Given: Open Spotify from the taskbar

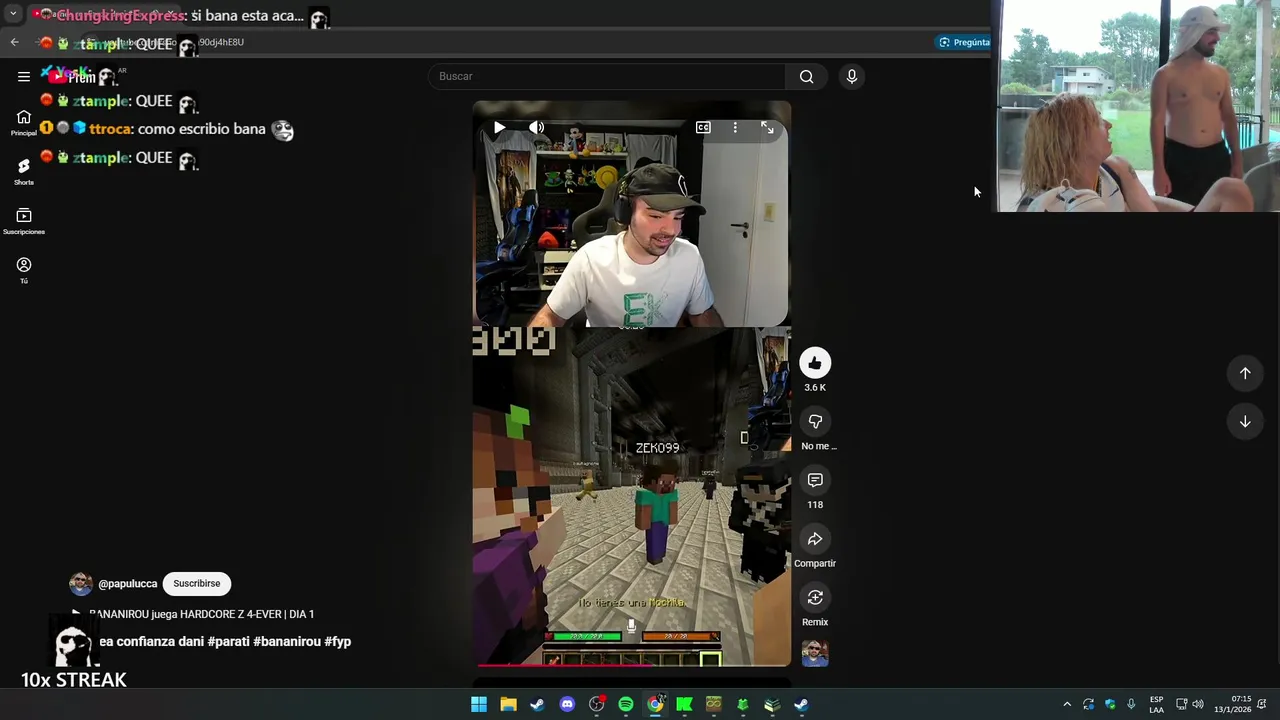Looking at the screenshot, I should click(x=626, y=705).
